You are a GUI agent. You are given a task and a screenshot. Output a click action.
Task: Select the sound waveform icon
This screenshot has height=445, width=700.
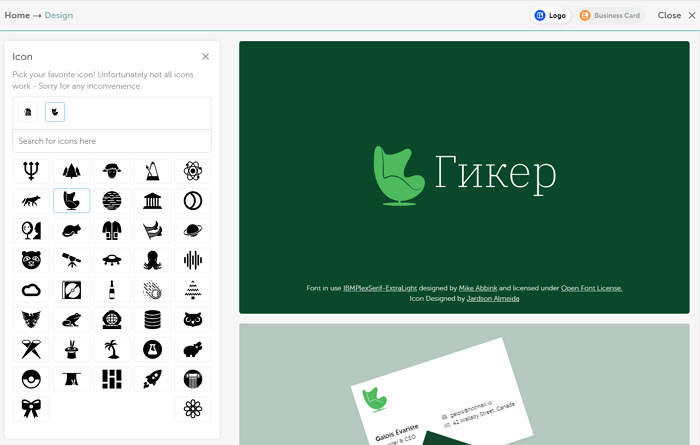(x=193, y=260)
